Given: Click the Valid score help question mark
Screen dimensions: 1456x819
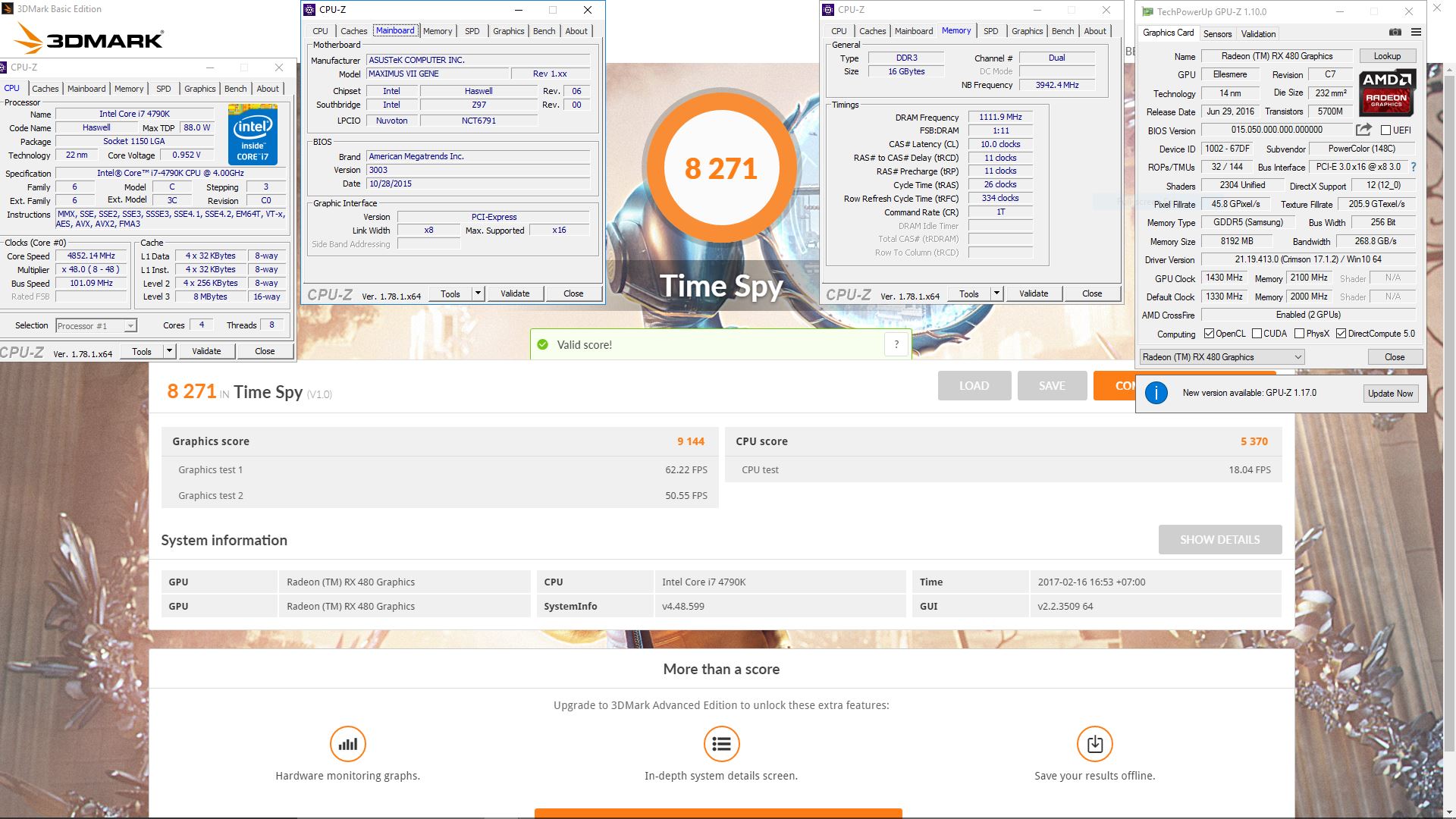Looking at the screenshot, I should coord(896,344).
